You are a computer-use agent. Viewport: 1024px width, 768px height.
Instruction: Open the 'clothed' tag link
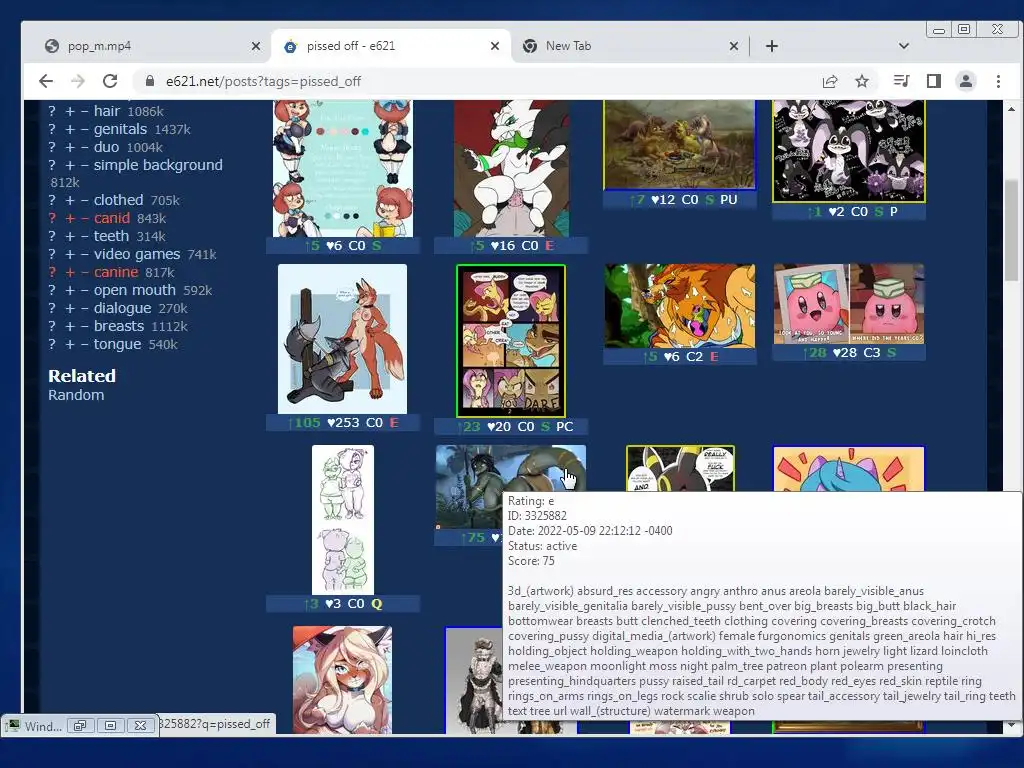[x=118, y=200]
